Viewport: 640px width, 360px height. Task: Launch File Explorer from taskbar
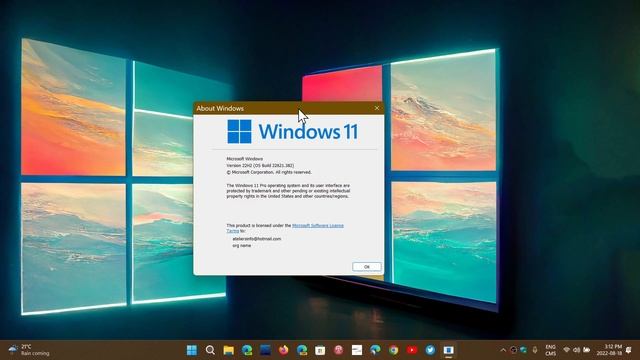click(x=229, y=350)
